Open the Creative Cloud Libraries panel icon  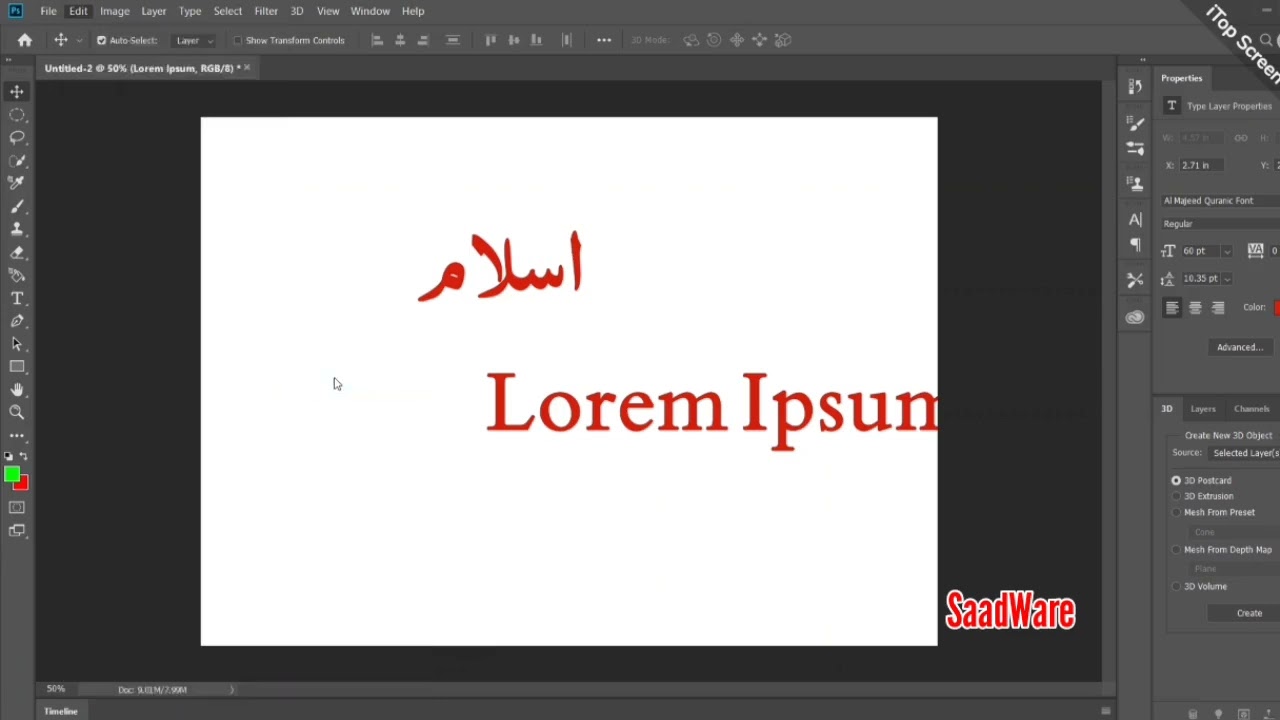1135,317
